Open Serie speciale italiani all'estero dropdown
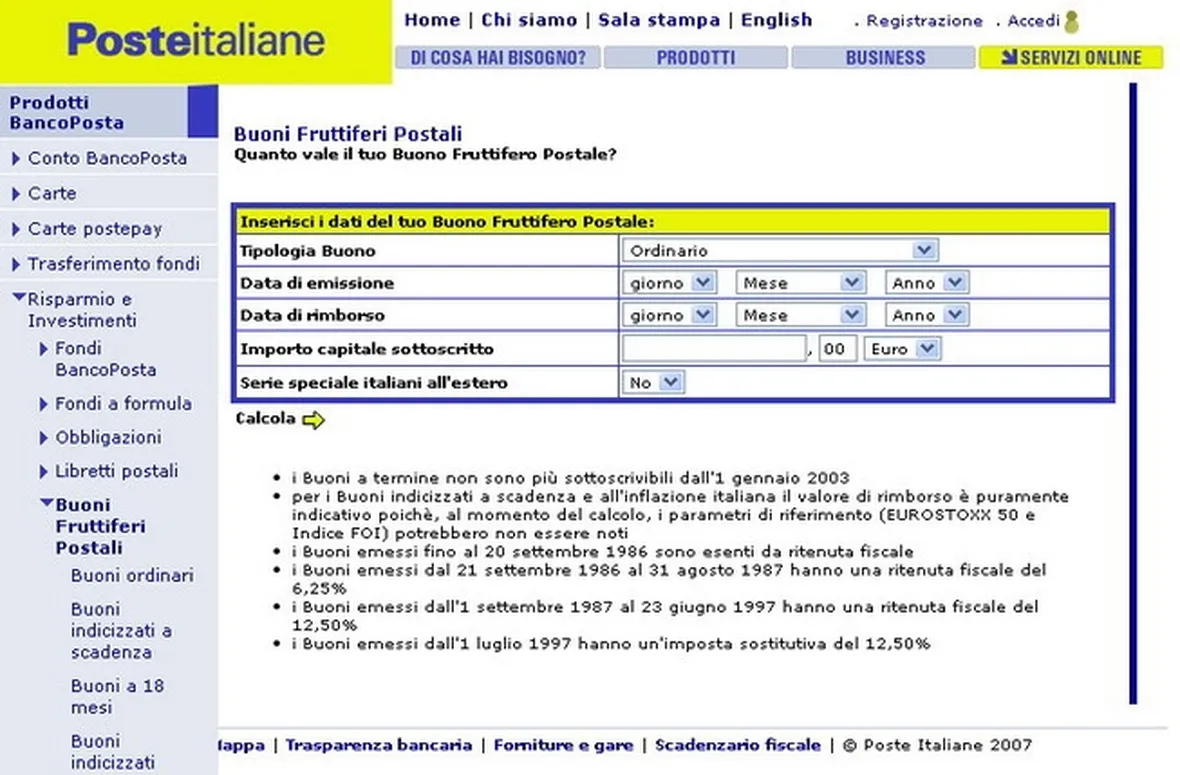 (x=652, y=382)
